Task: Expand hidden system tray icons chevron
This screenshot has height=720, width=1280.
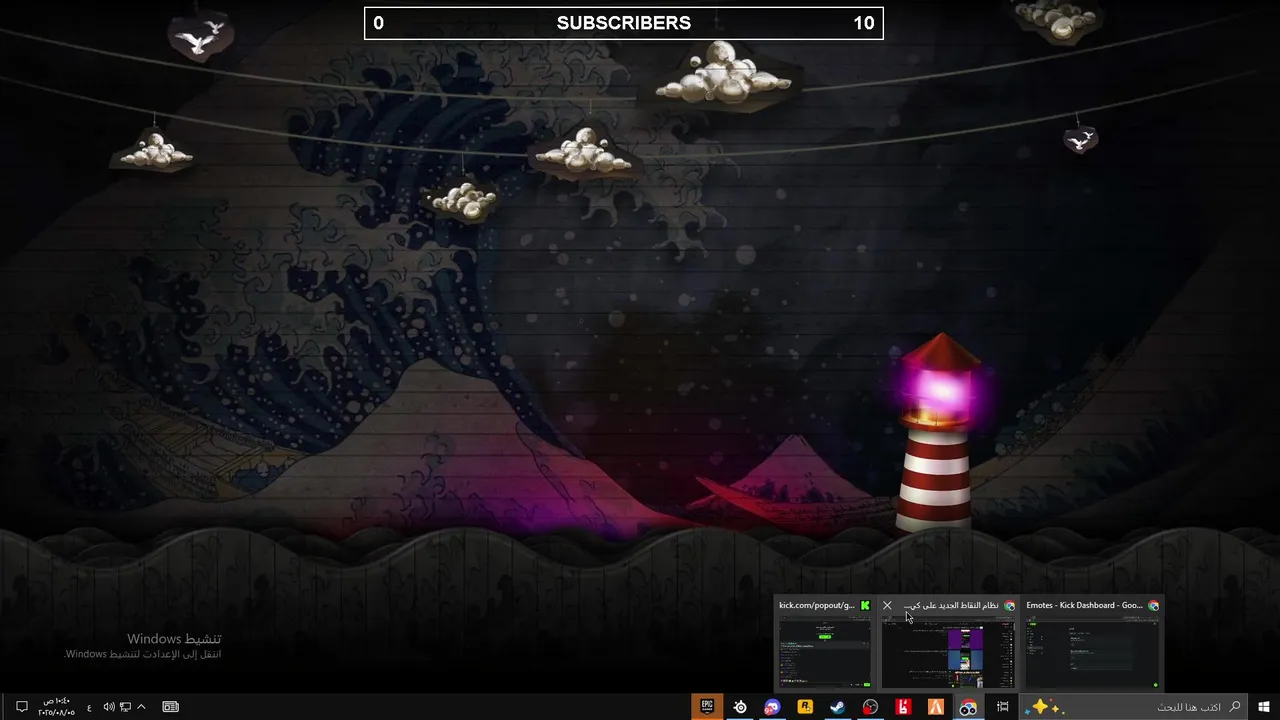Action: 141,707
